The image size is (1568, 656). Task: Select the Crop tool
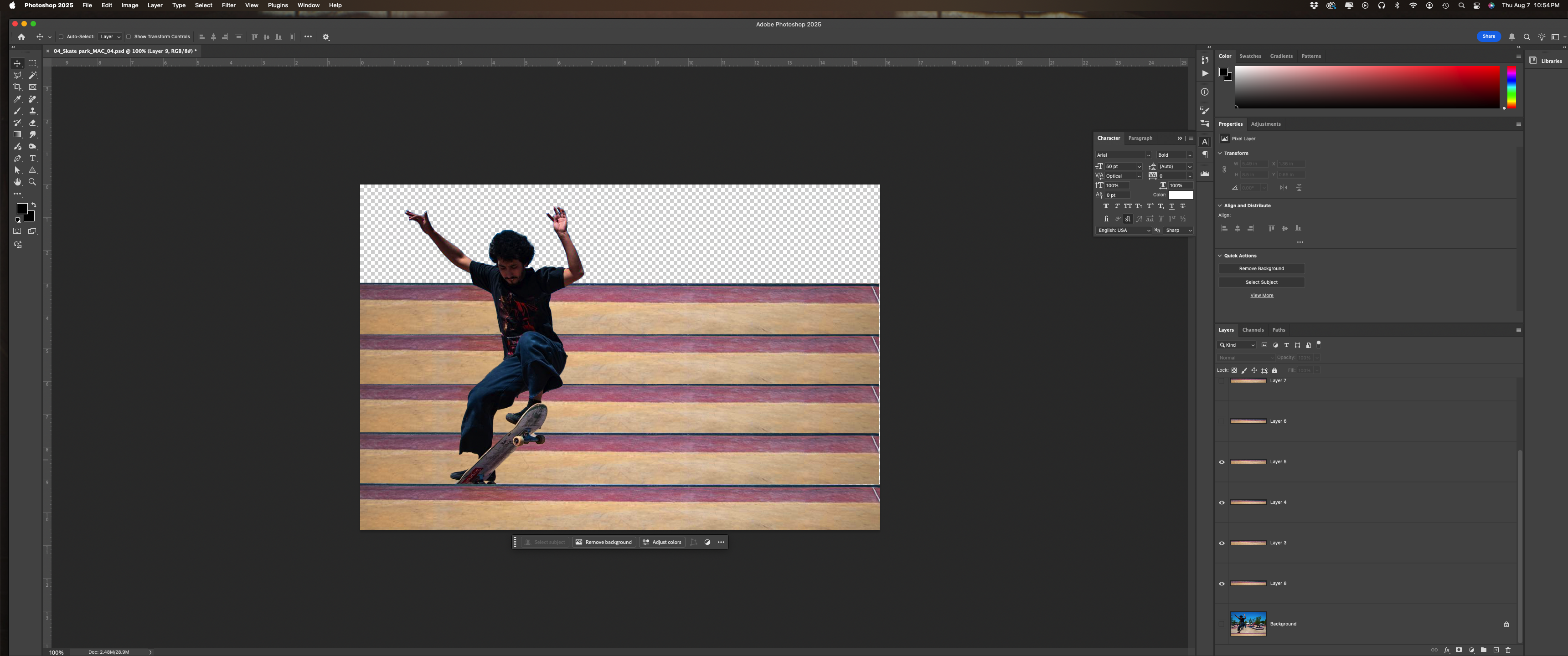[18, 87]
